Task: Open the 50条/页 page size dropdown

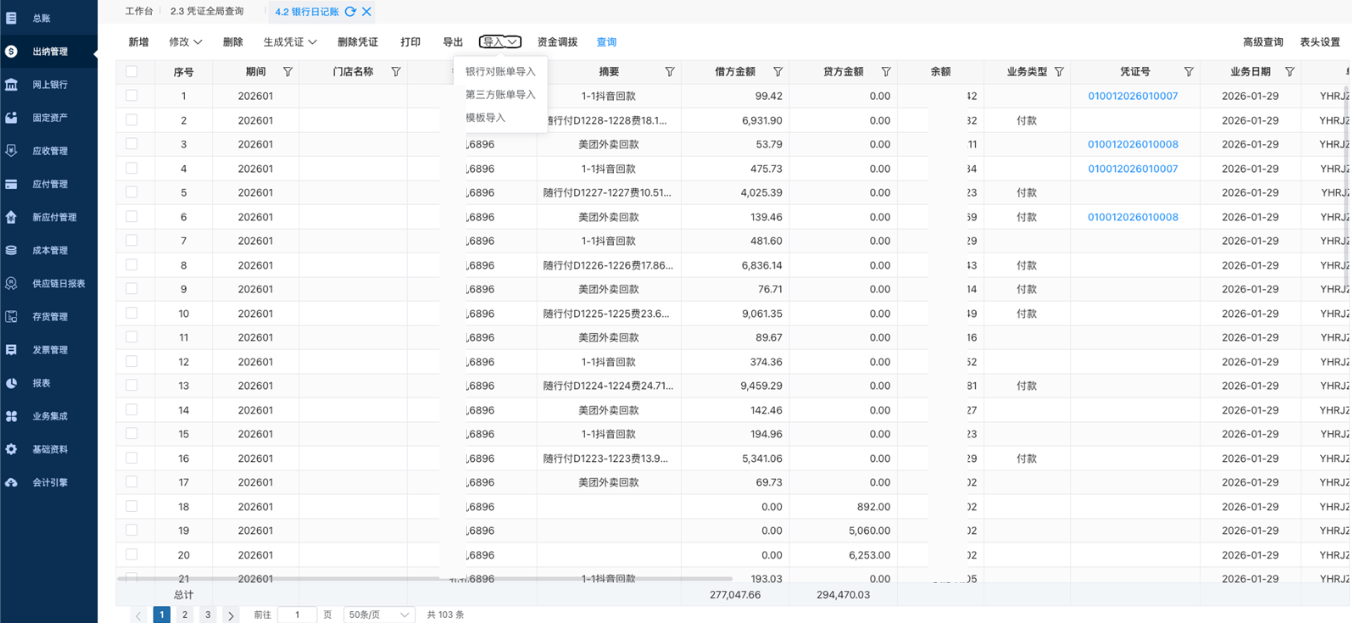Action: (x=379, y=615)
